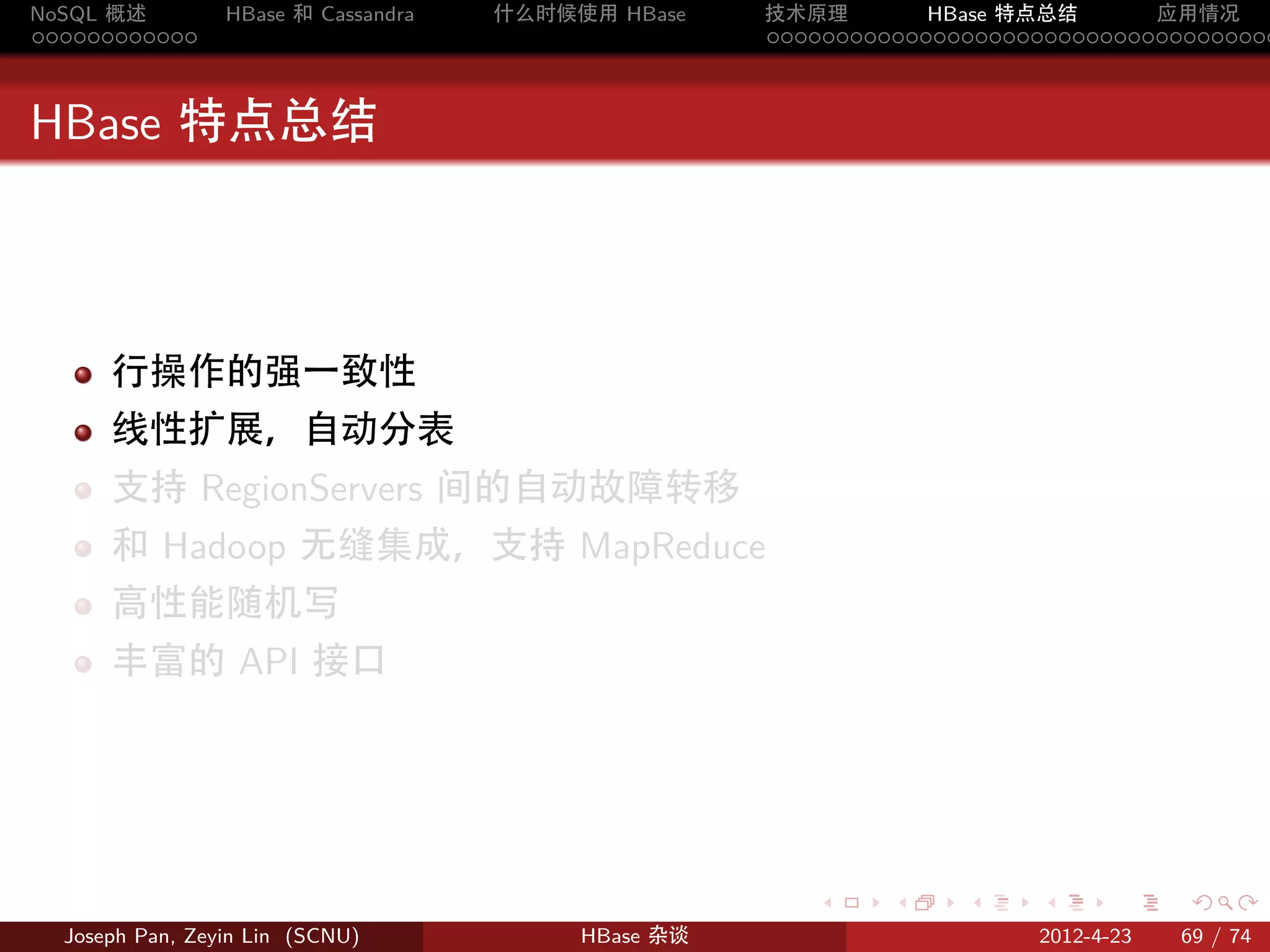This screenshot has width=1270, height=952.
Task: Click the slide rectangle navigation icon
Action: [x=852, y=902]
